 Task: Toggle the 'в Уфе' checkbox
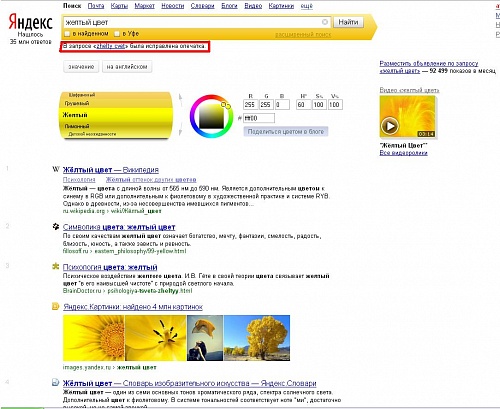tap(117, 34)
